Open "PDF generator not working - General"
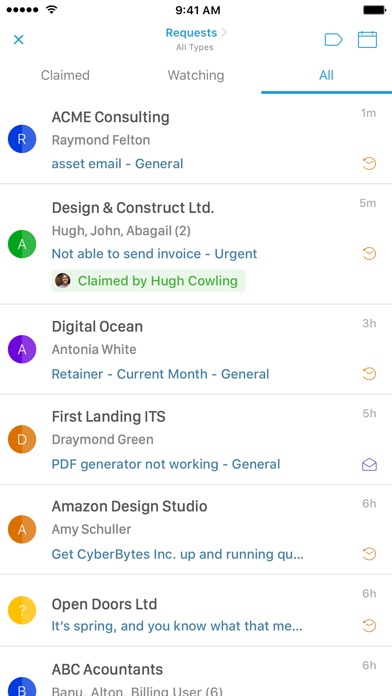Screen dimensions: 392x696 tap(166, 464)
